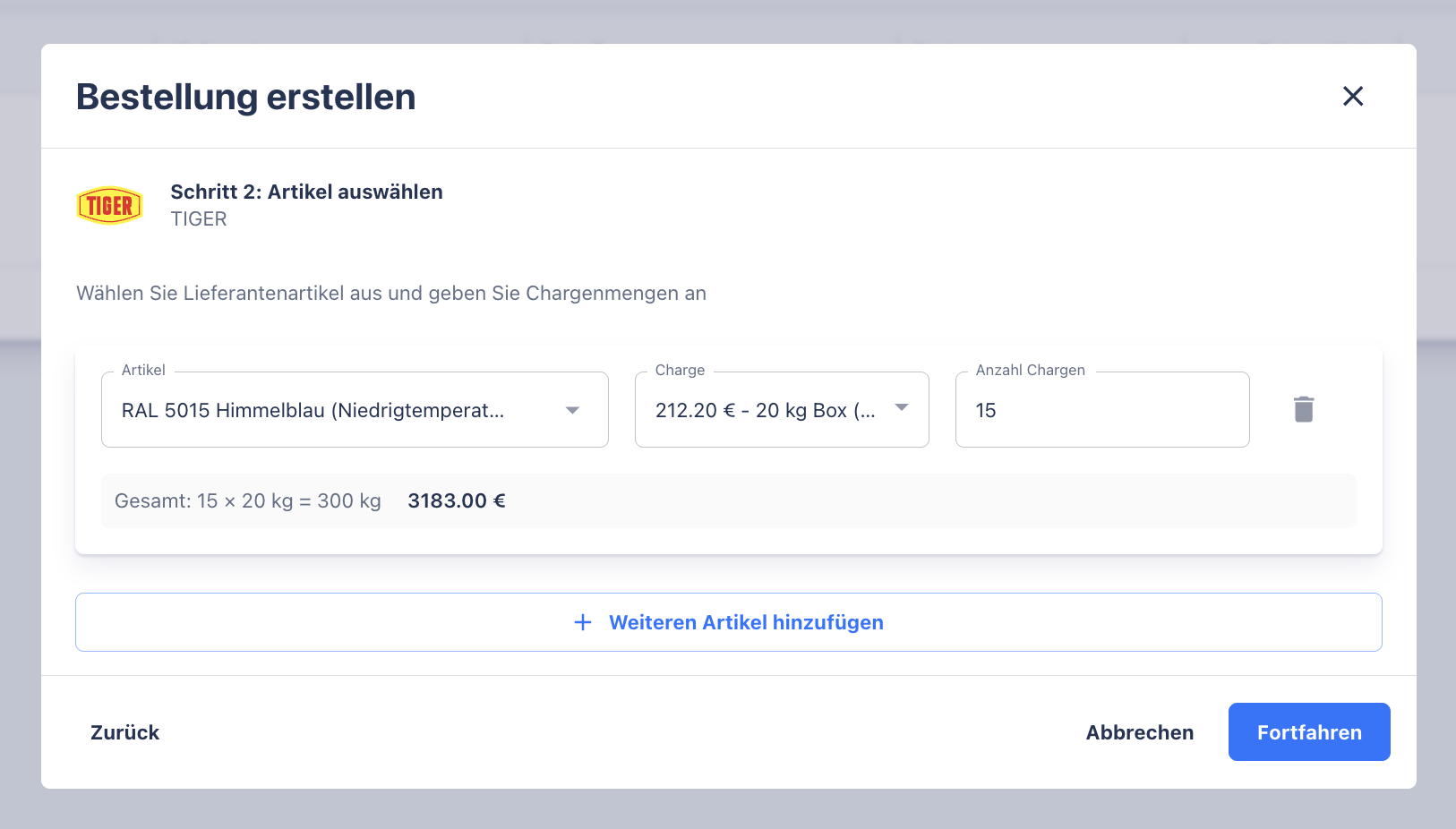The height and width of the screenshot is (829, 1456).
Task: Click the 3183.00 € total price
Action: 457,501
